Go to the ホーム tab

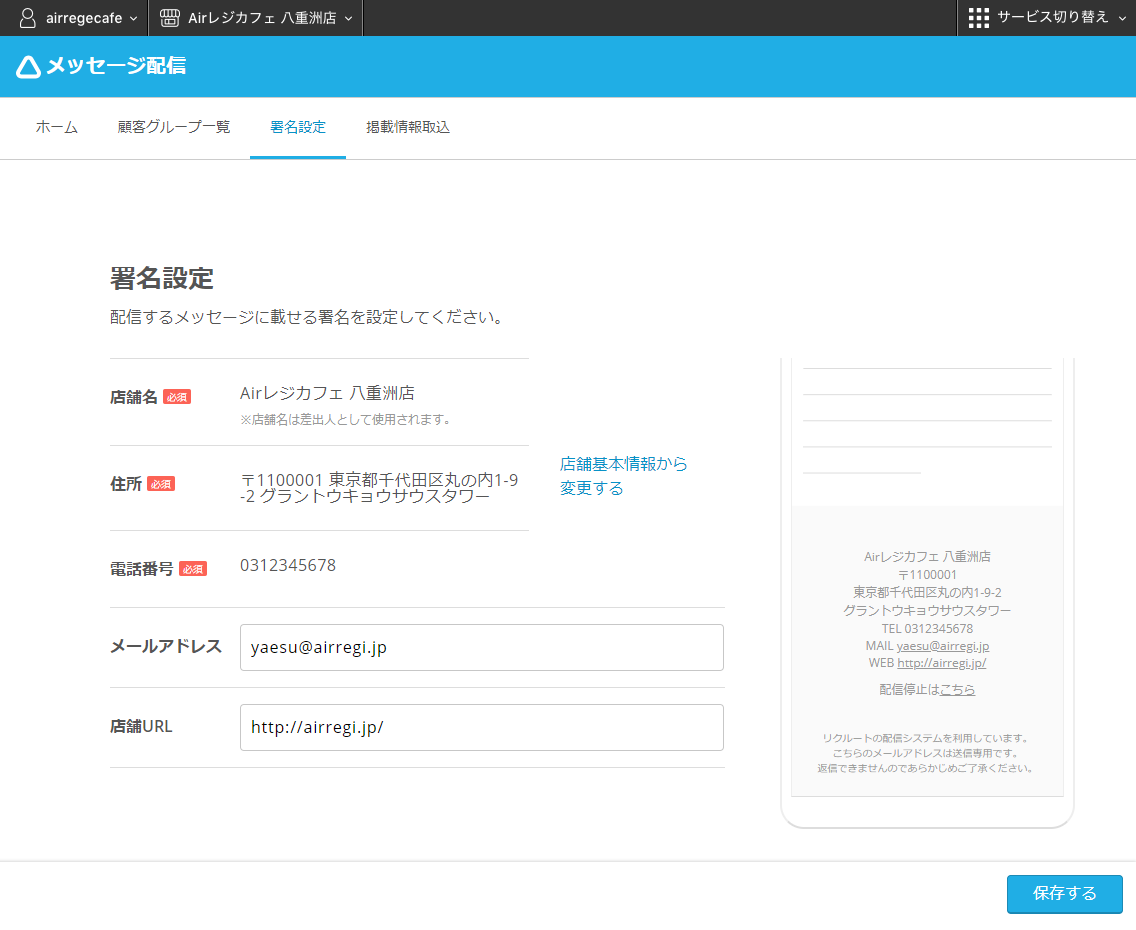[57, 127]
